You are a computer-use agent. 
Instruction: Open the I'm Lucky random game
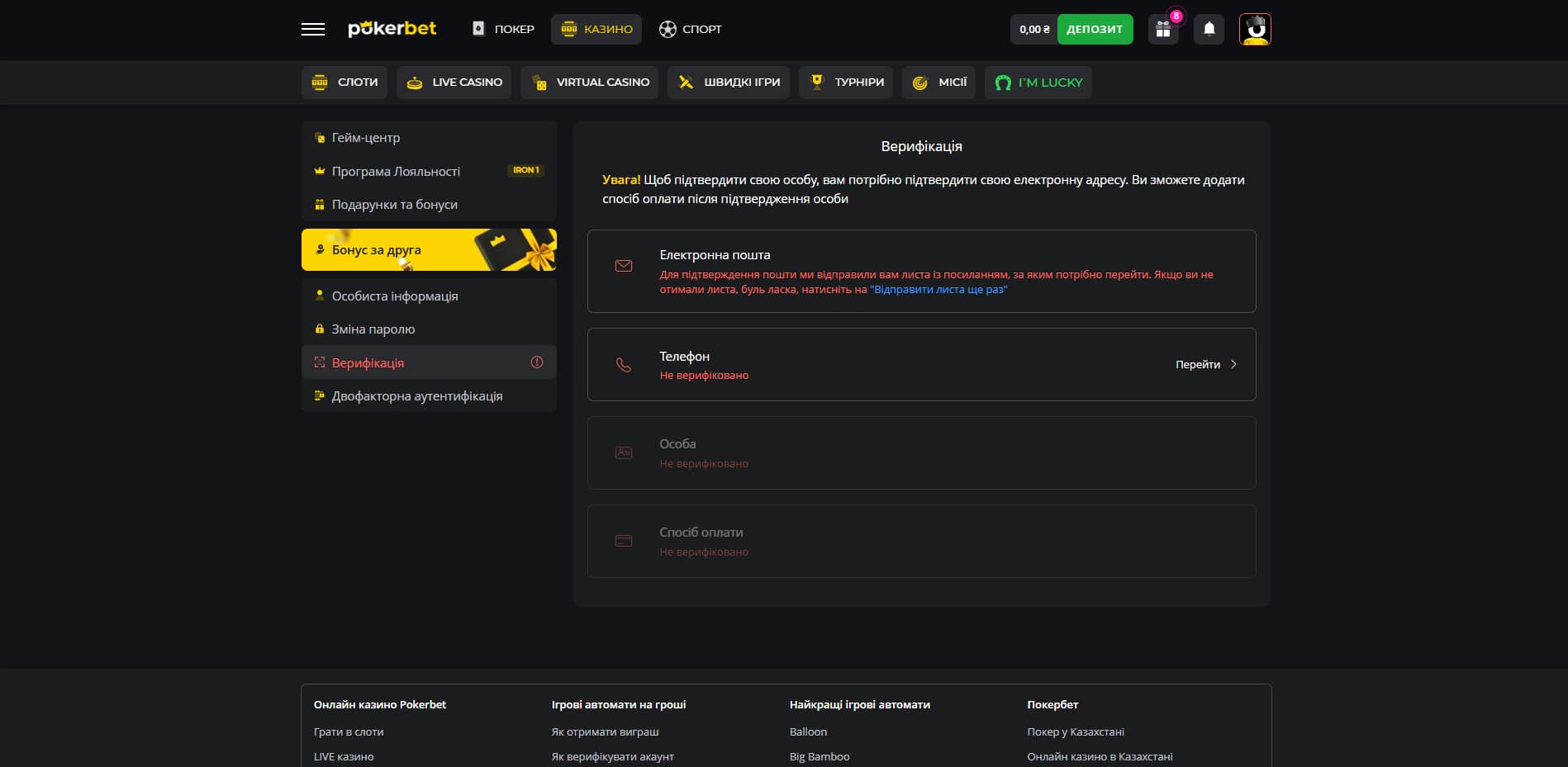[1038, 83]
